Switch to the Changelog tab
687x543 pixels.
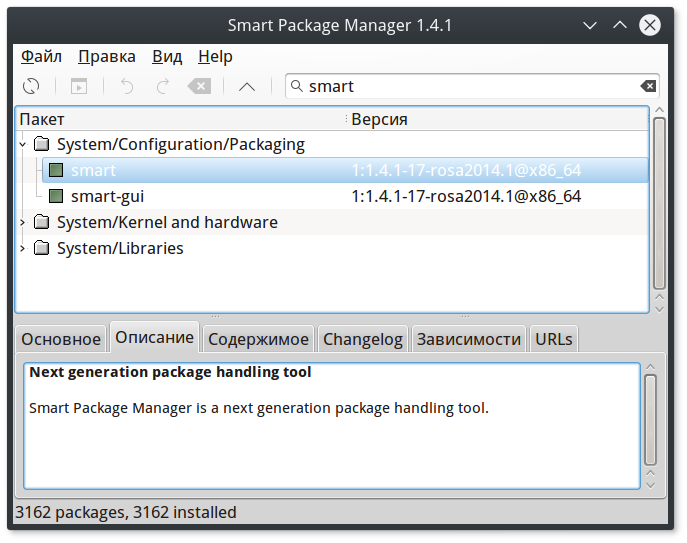pos(362,339)
